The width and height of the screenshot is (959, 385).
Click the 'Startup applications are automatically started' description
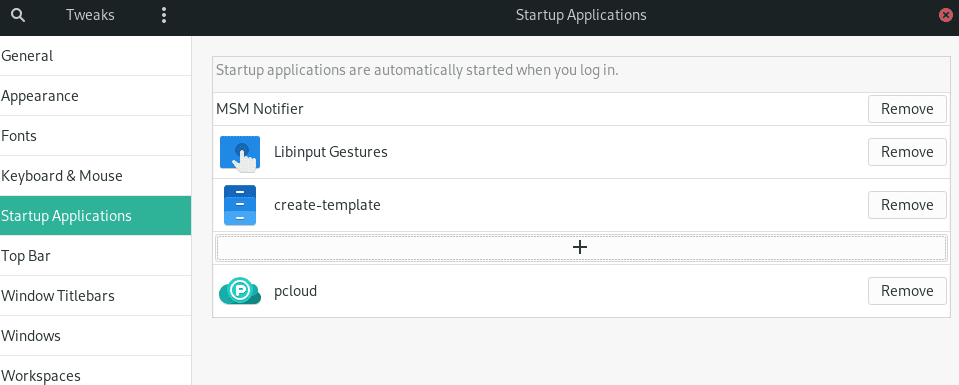(x=417, y=70)
